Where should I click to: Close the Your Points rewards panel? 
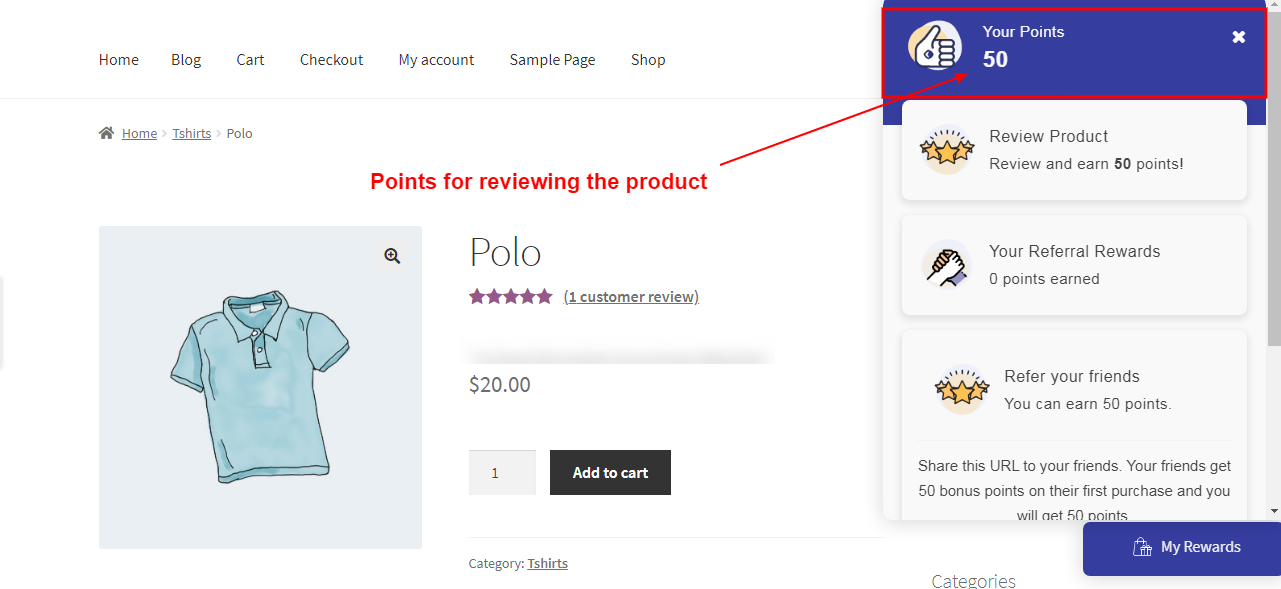(1238, 37)
